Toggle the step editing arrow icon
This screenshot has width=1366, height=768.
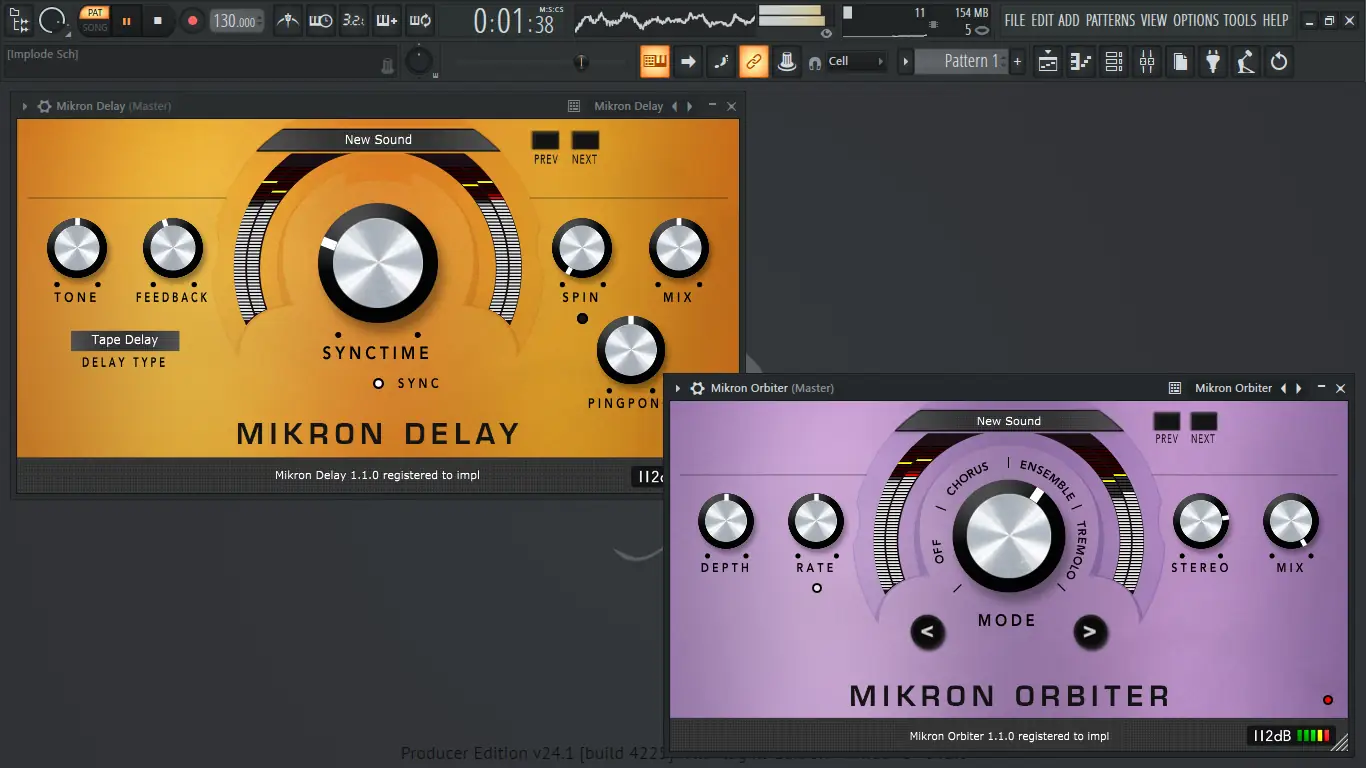pos(688,61)
